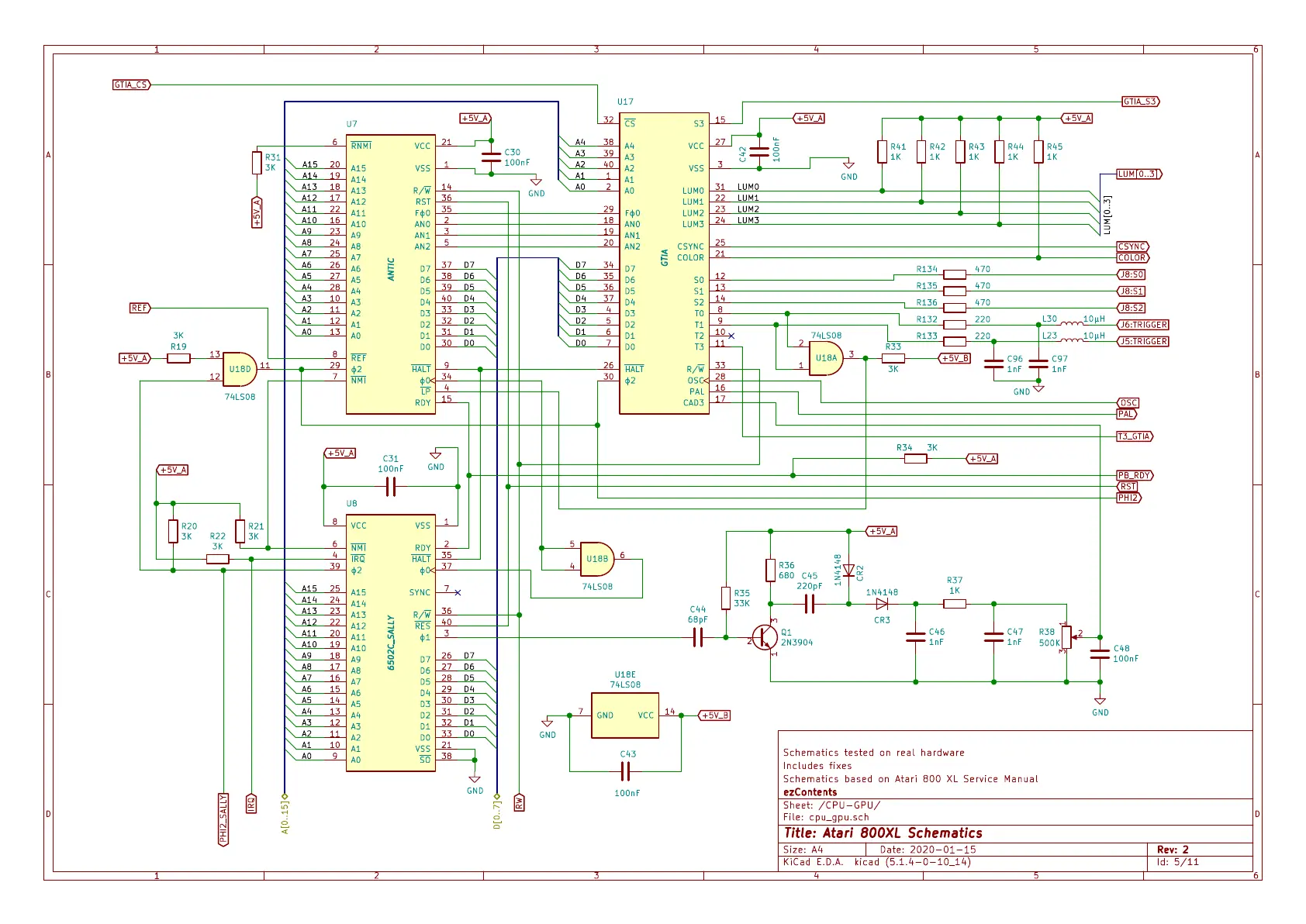
Task: Select the D[0..7] data bus label
Action: 497,811
